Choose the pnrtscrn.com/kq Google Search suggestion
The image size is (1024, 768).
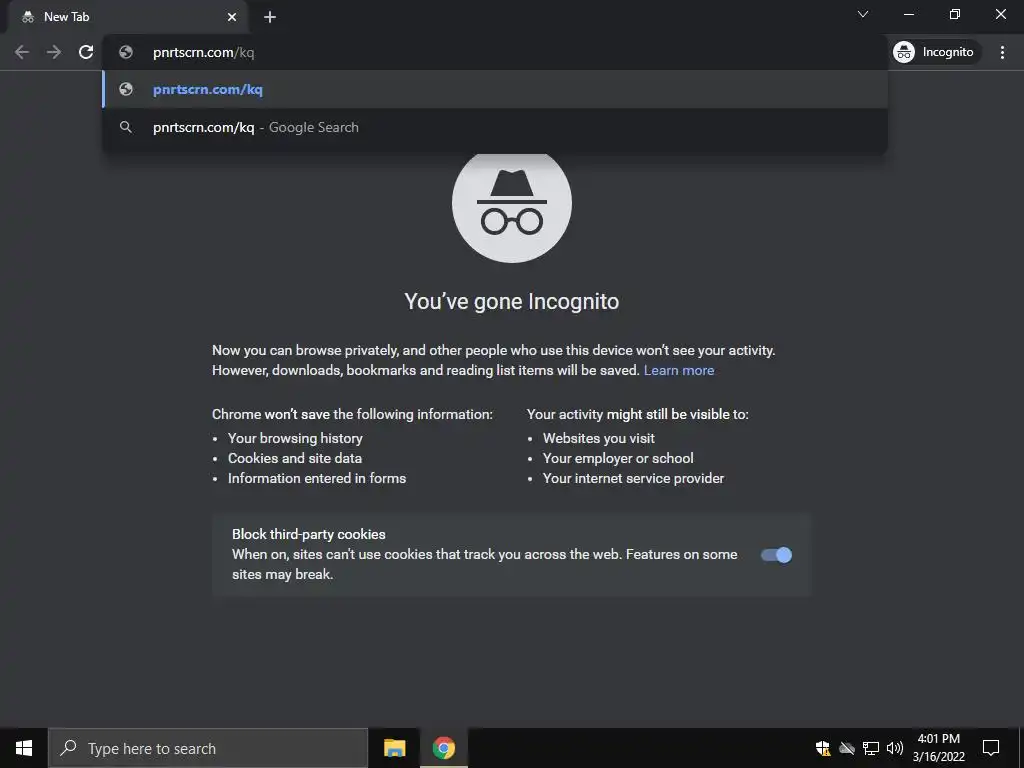494,127
